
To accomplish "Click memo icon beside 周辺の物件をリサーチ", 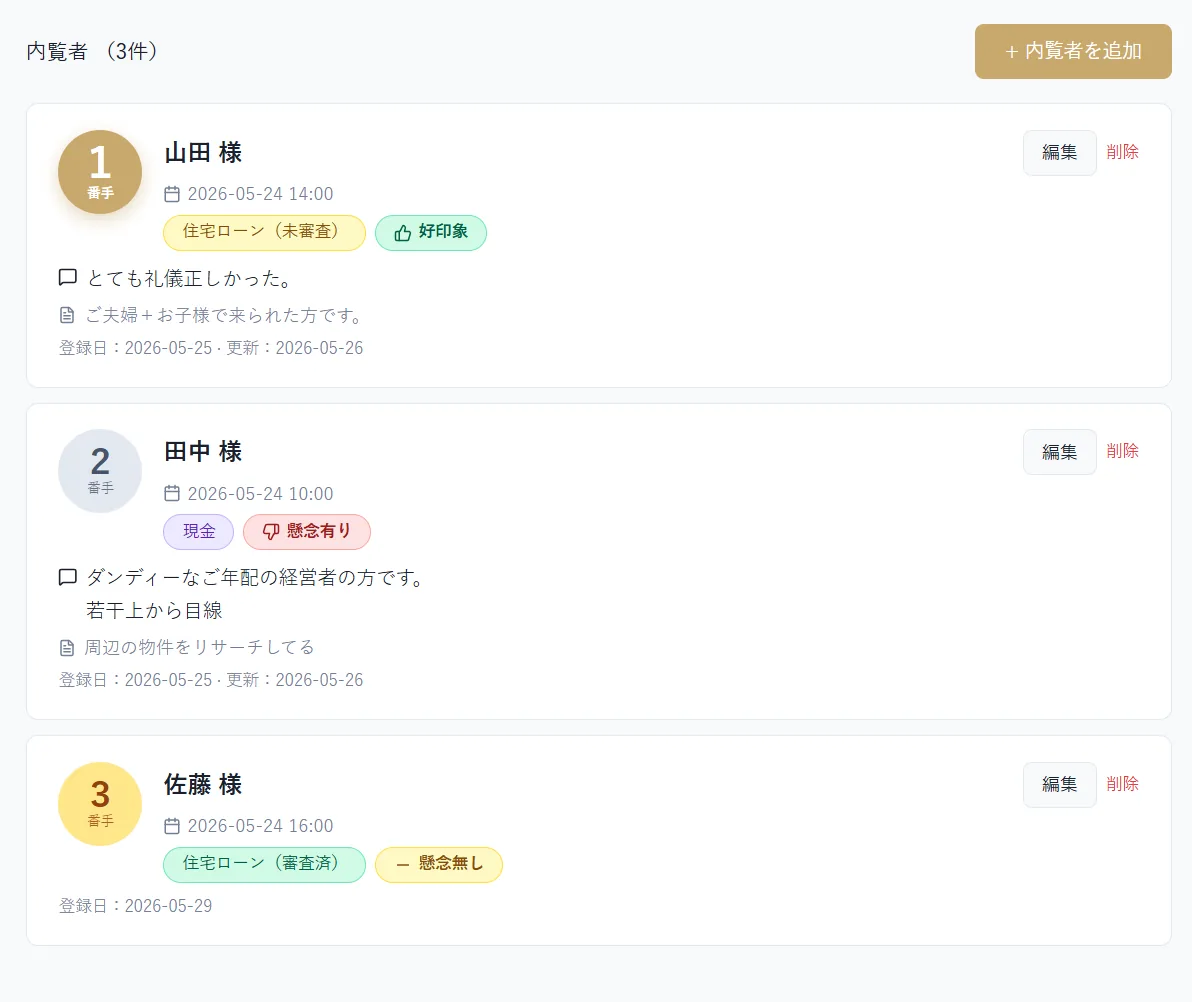I will click(x=67, y=648).
